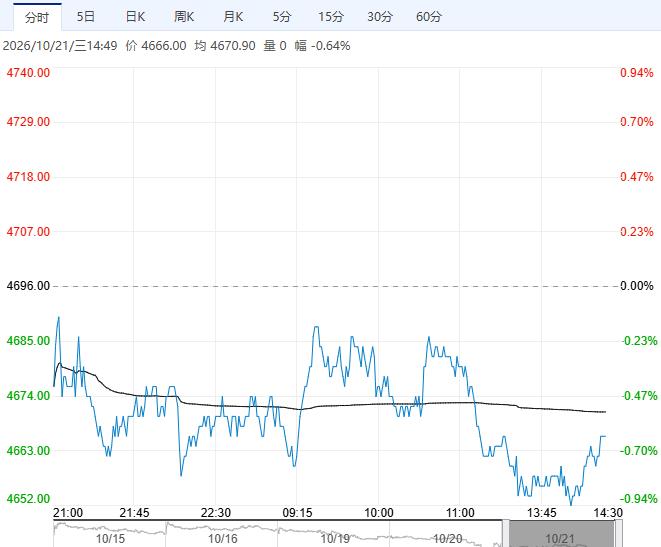Screen dimensions: 661x547
Task: Switch to the 30分 interval tab
Action: coord(380,17)
